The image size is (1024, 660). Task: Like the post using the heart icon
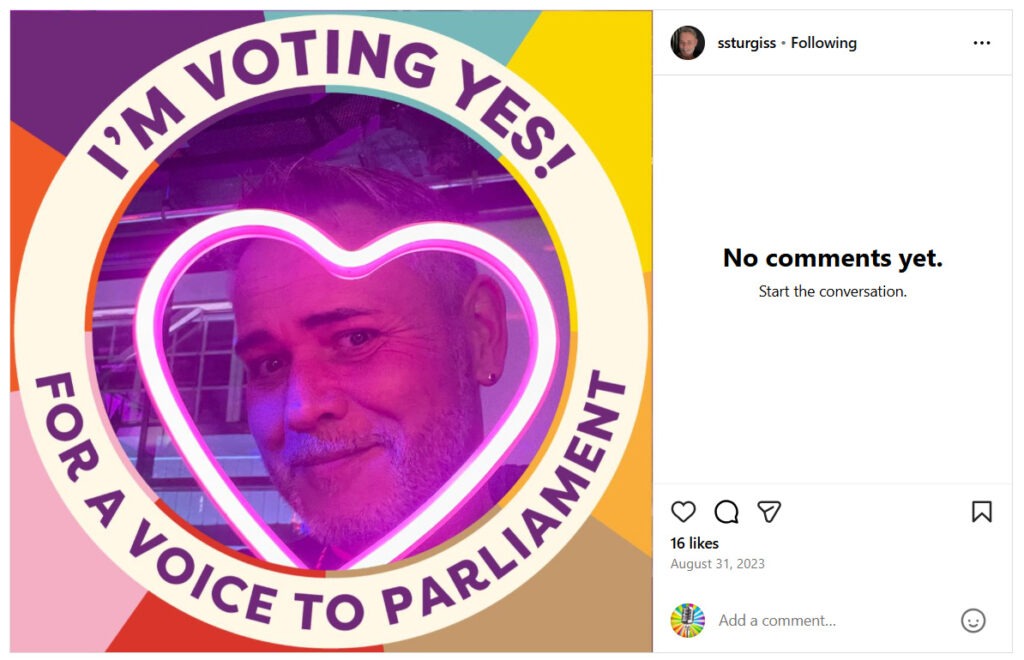pyautogui.click(x=684, y=512)
